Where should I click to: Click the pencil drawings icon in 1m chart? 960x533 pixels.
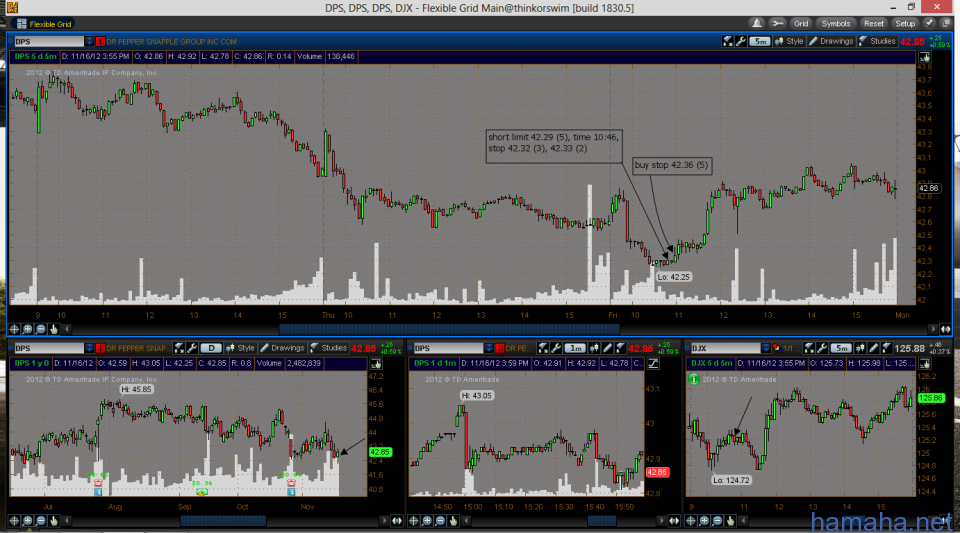tap(607, 348)
